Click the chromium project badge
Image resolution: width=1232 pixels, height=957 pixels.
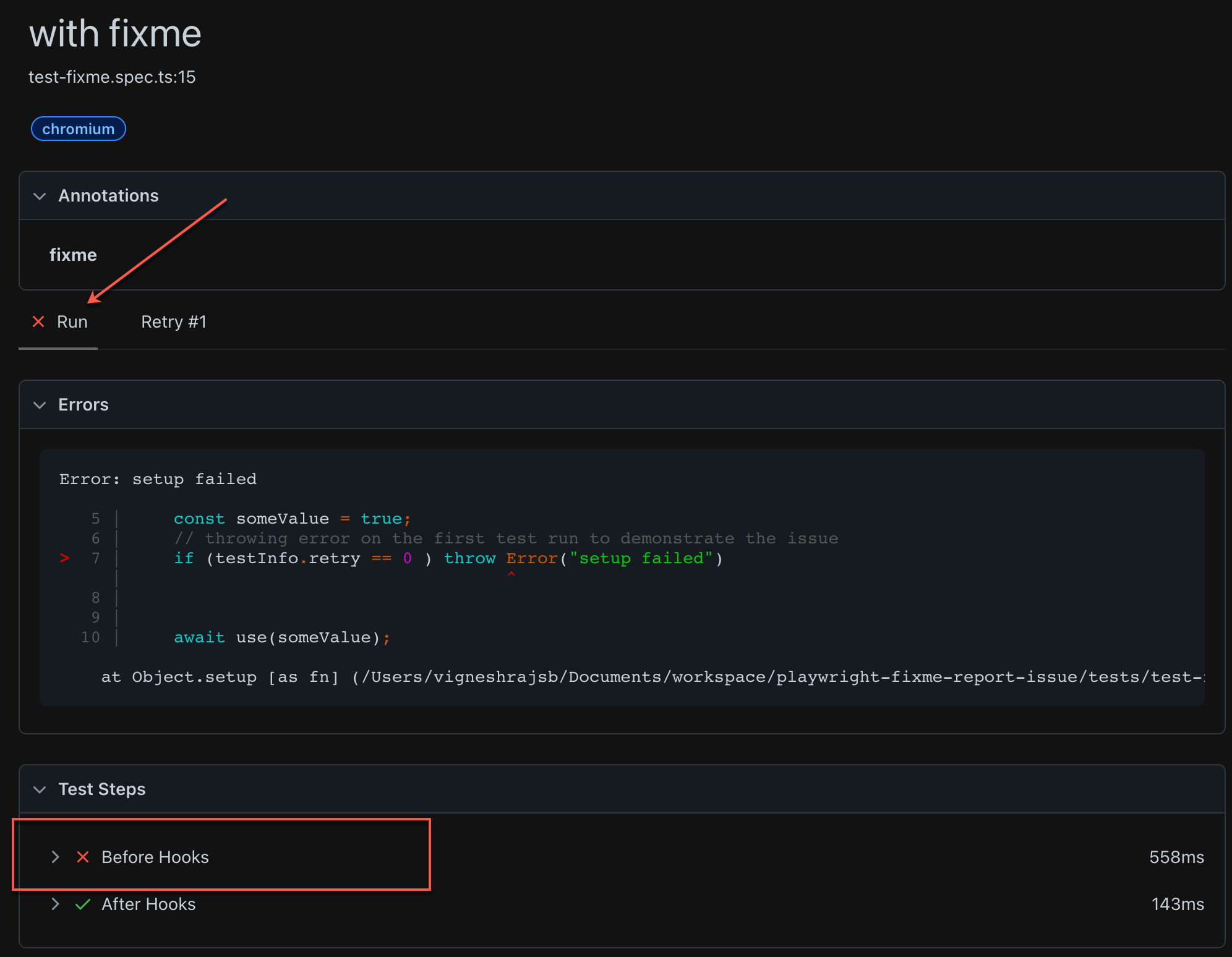[79, 129]
